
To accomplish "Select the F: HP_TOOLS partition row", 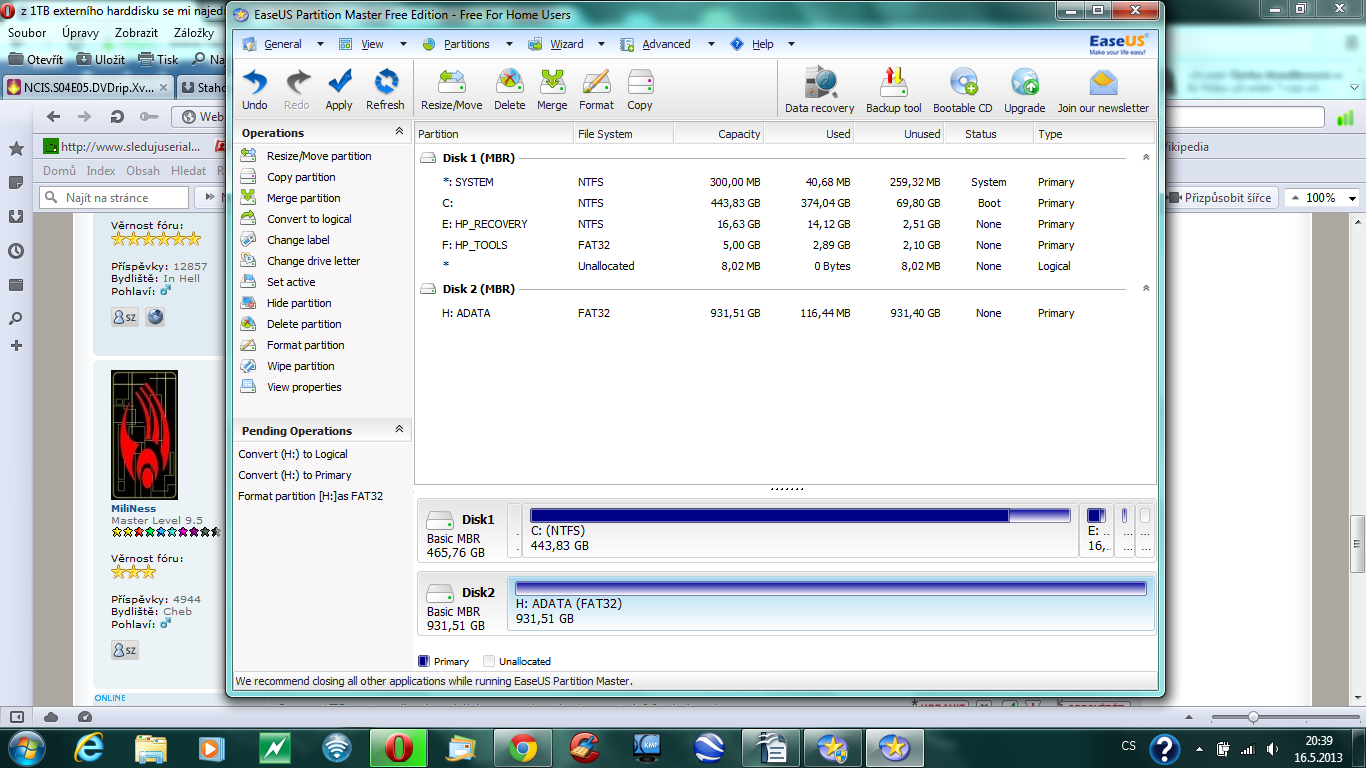I will point(785,245).
